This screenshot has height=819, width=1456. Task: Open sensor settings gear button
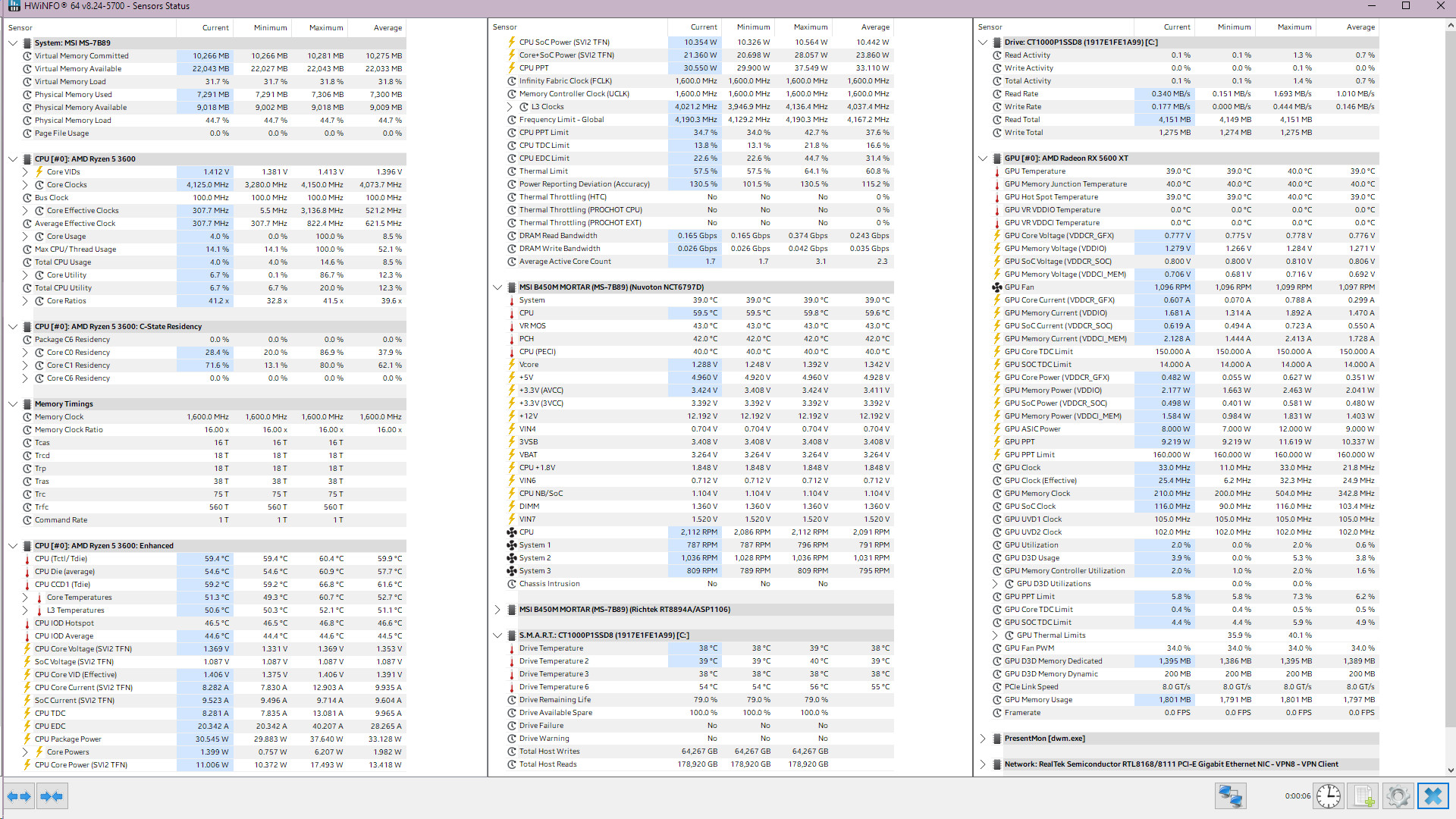[x=1398, y=796]
